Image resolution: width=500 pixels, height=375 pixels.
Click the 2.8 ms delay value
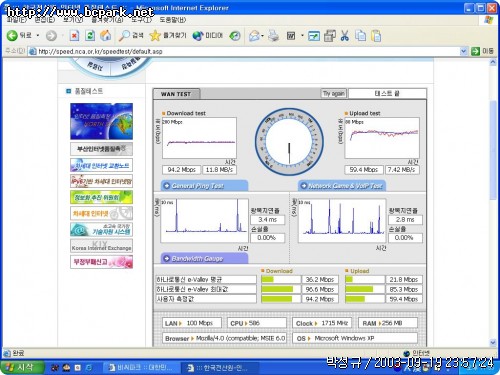pos(405,220)
